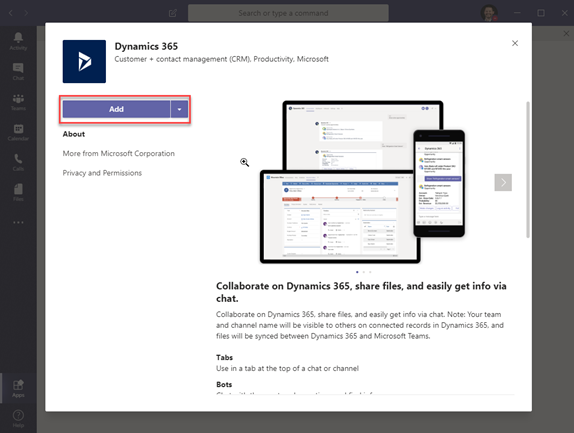Open the Calendar in sidebar
Viewport: 574px width, 433px height.
pyautogui.click(x=18, y=132)
